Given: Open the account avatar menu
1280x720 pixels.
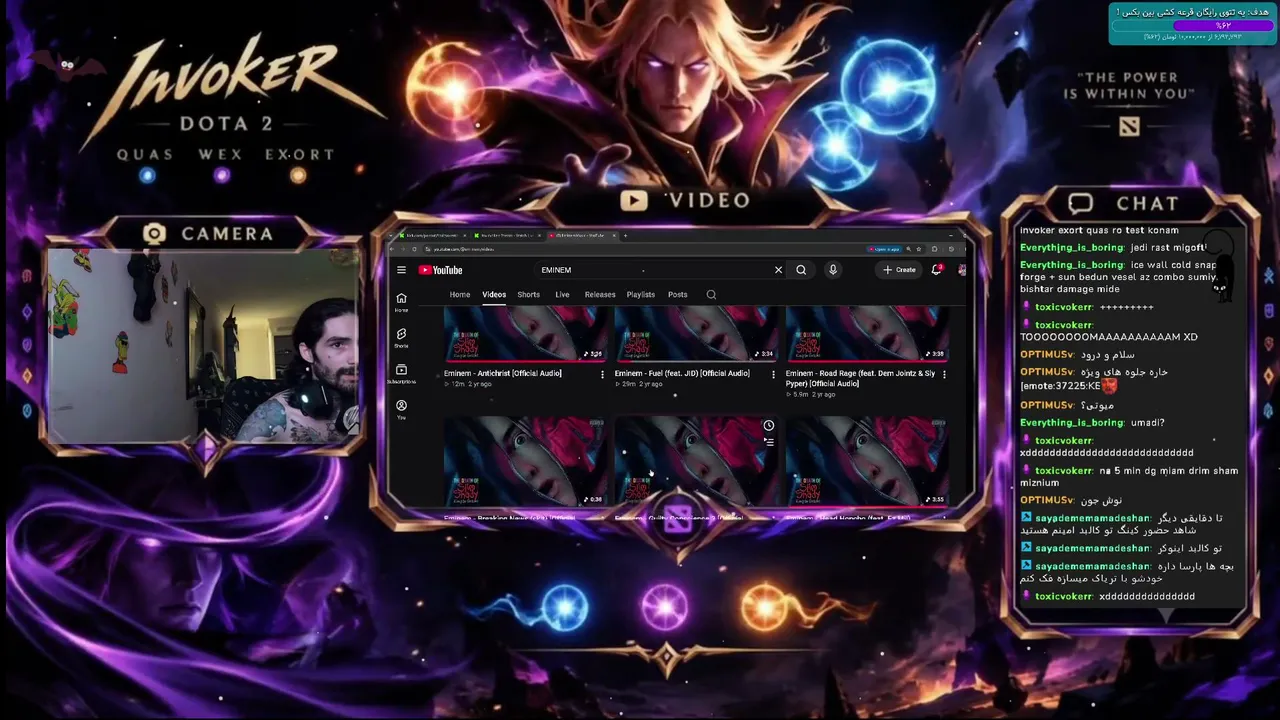Looking at the screenshot, I should [x=962, y=270].
